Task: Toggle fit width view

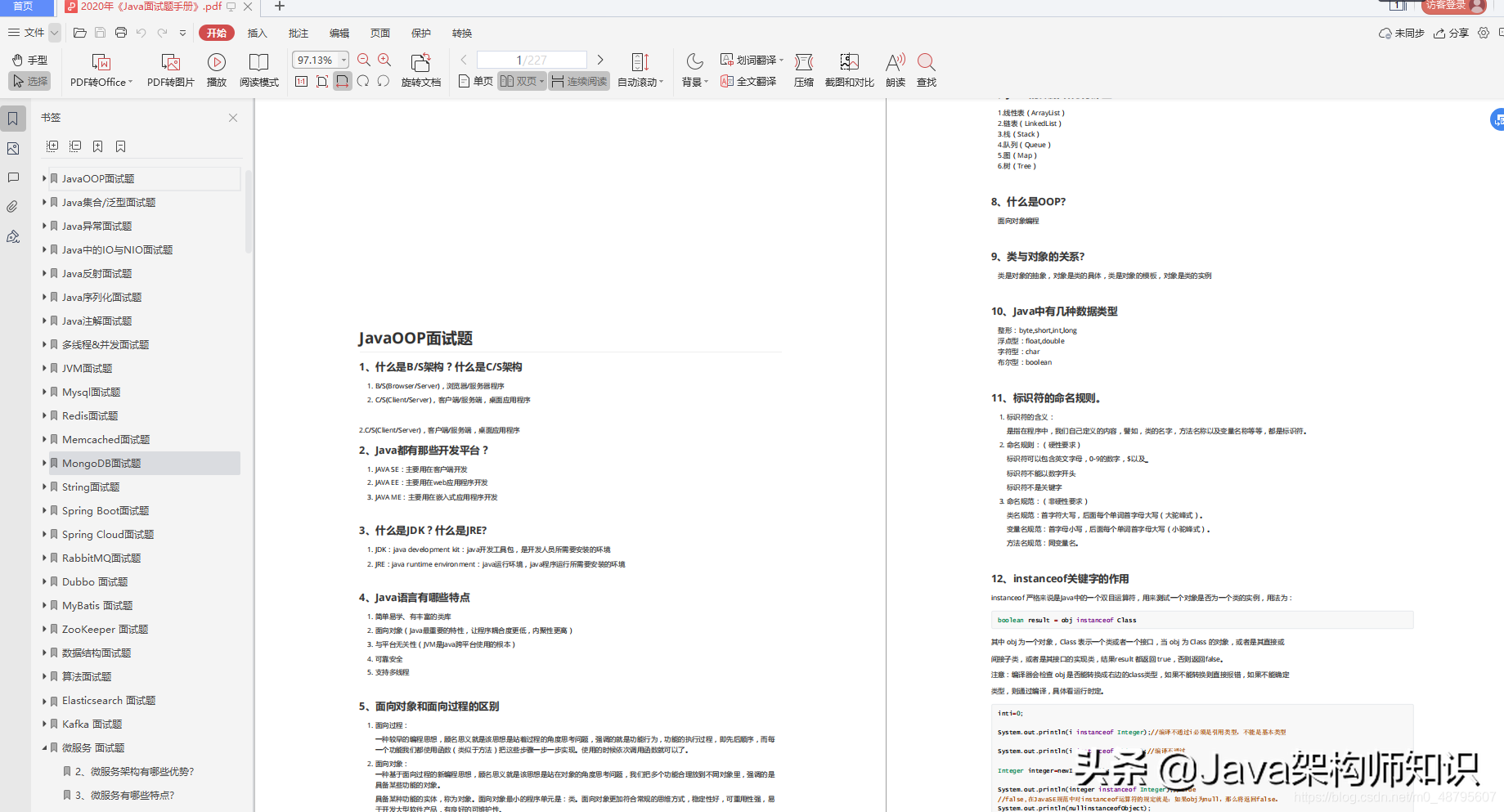Action: click(x=343, y=81)
